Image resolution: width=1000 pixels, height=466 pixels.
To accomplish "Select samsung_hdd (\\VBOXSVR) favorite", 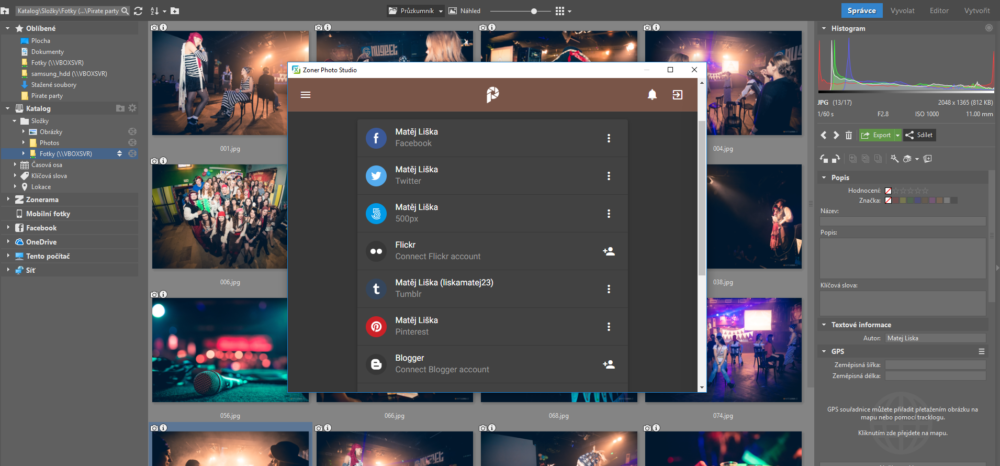I will point(69,73).
